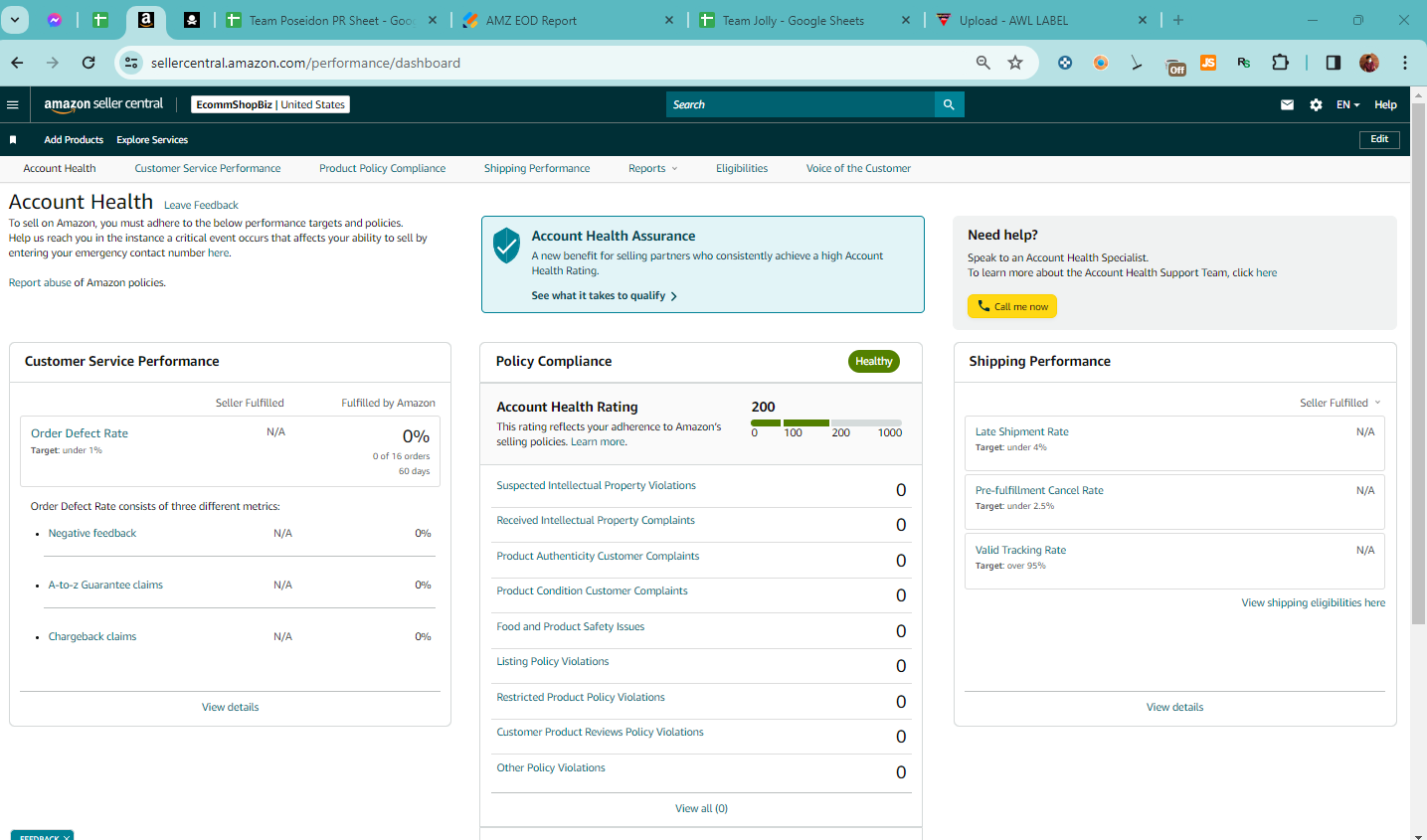Viewport: 1427px width, 840px height.
Task: Click the Help link in header
Action: [x=1385, y=104]
